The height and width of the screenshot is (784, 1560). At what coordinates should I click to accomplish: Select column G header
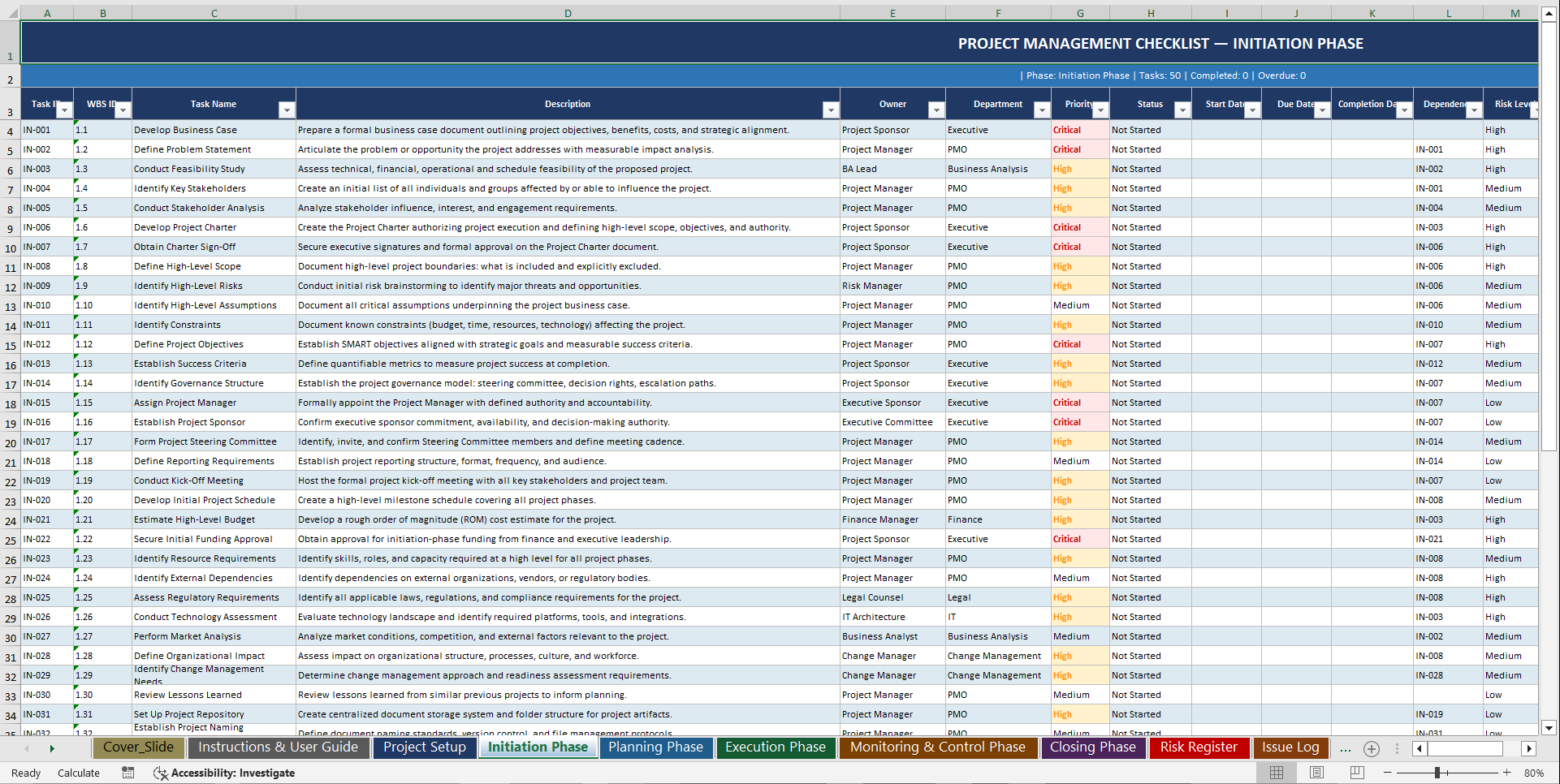click(1080, 13)
